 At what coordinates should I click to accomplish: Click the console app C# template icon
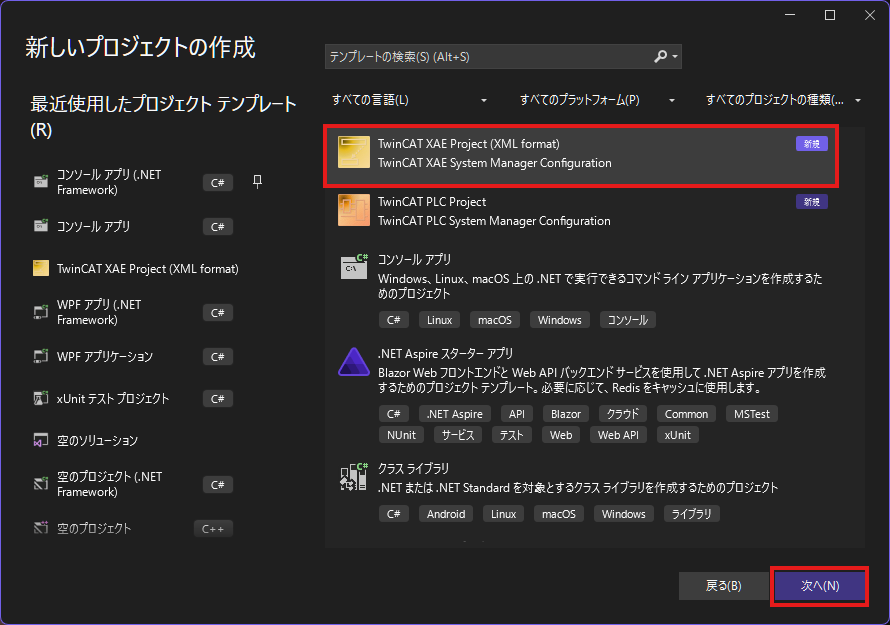(354, 268)
